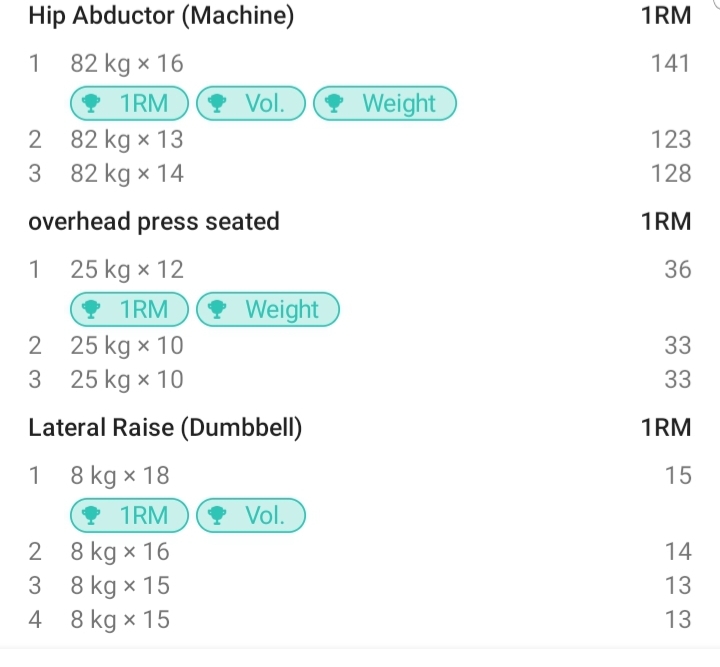Select Lateral Raise set 8 kg × 18

(120, 476)
